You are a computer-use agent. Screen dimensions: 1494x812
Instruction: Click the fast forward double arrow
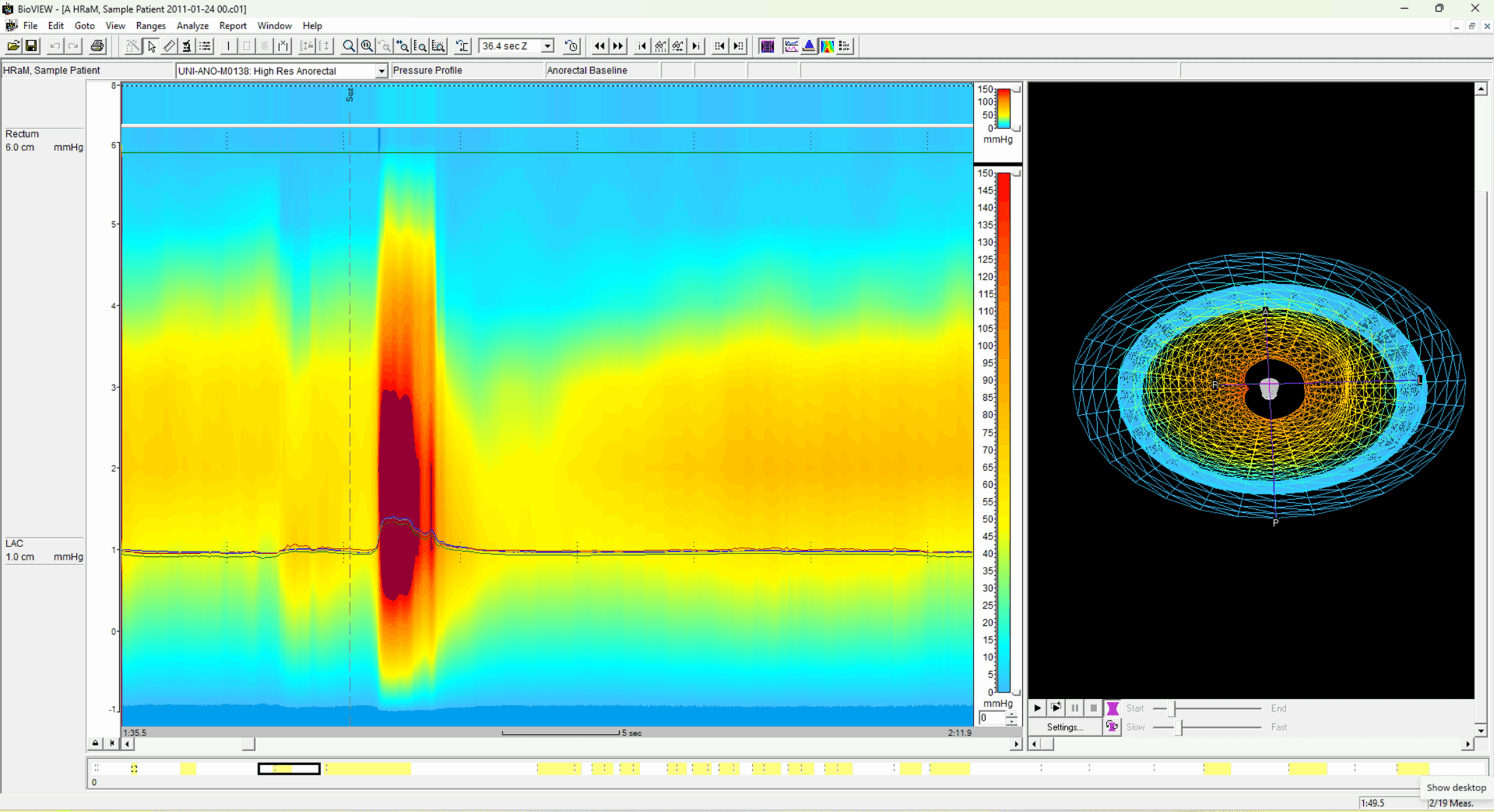pyautogui.click(x=618, y=46)
